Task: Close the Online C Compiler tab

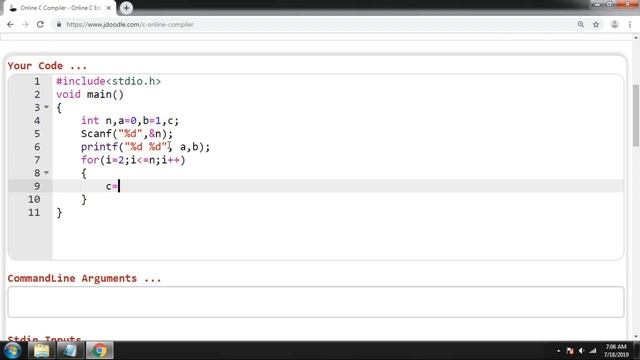Action: [x=109, y=8]
